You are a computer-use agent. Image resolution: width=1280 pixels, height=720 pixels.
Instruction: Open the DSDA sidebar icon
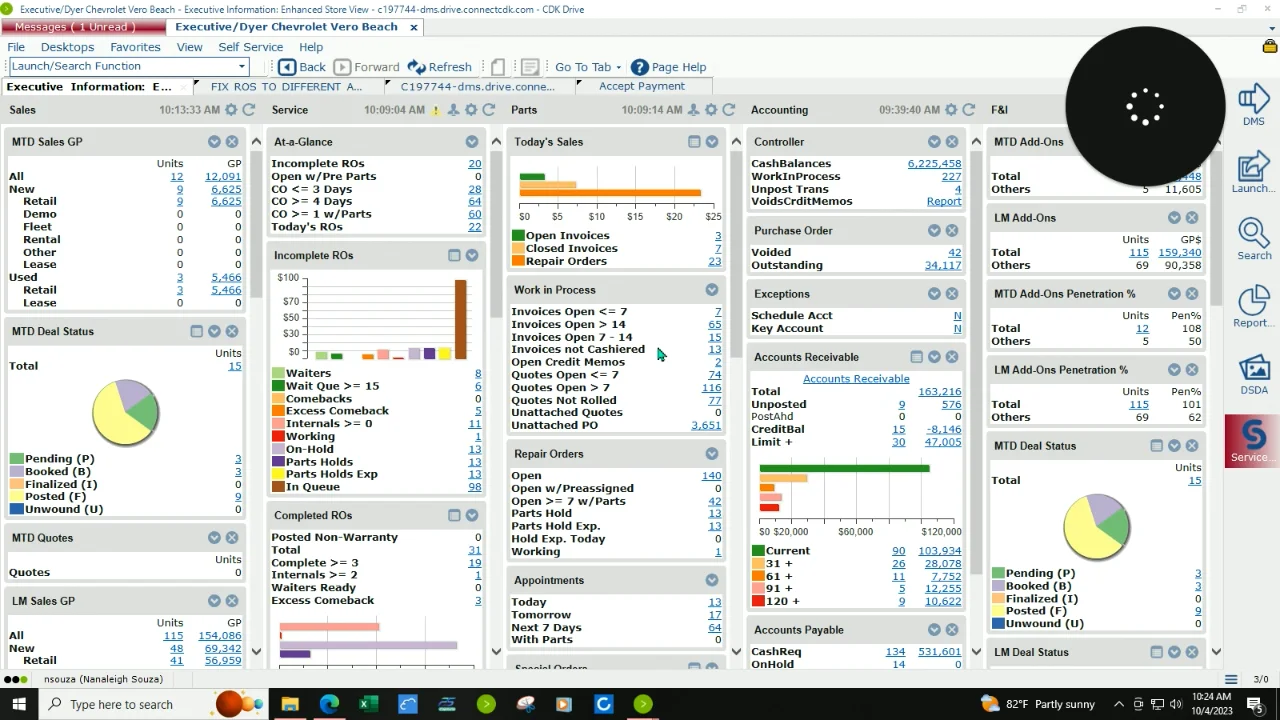[x=1253, y=374]
